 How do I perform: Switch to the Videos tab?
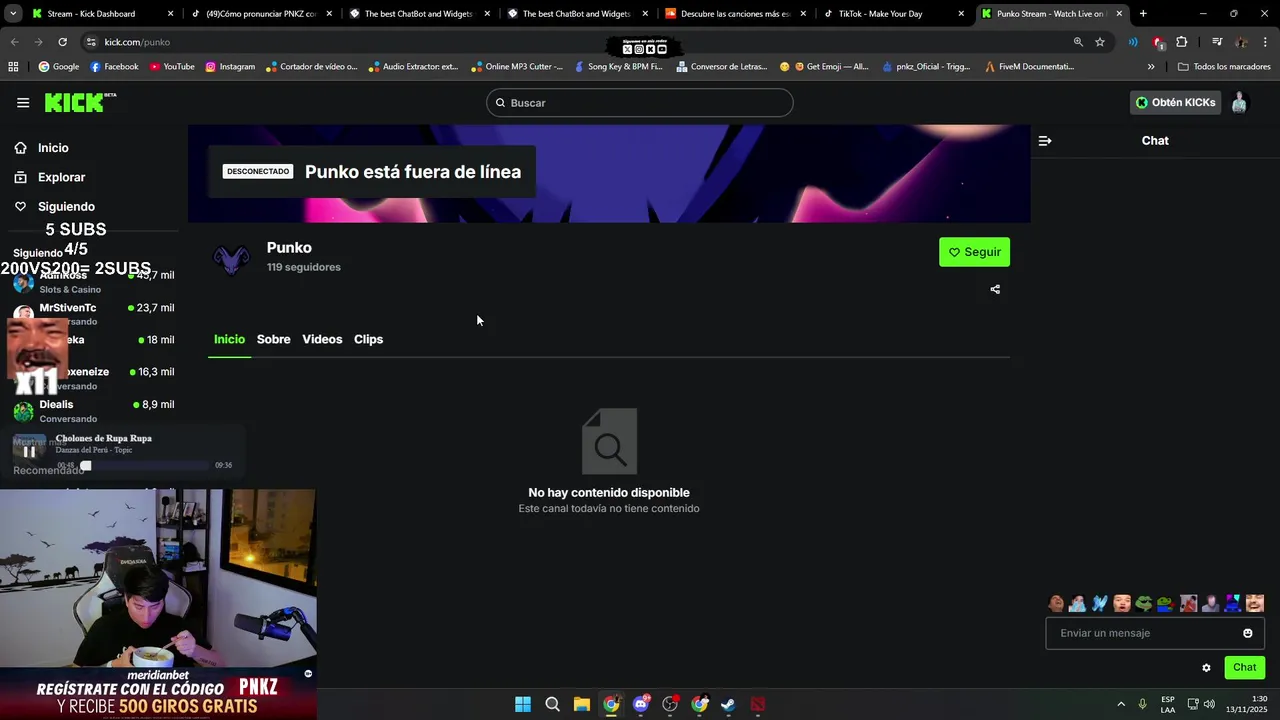pyautogui.click(x=322, y=339)
